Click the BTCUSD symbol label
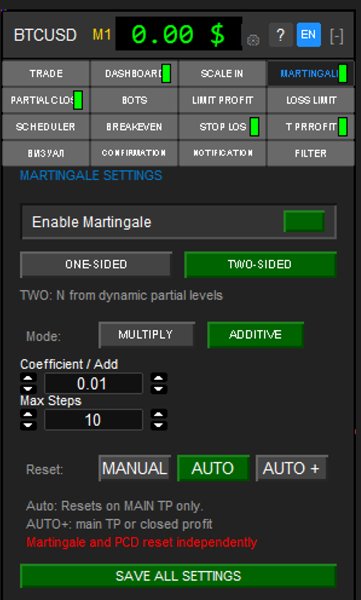The height and width of the screenshot is (600, 361). (x=45, y=35)
